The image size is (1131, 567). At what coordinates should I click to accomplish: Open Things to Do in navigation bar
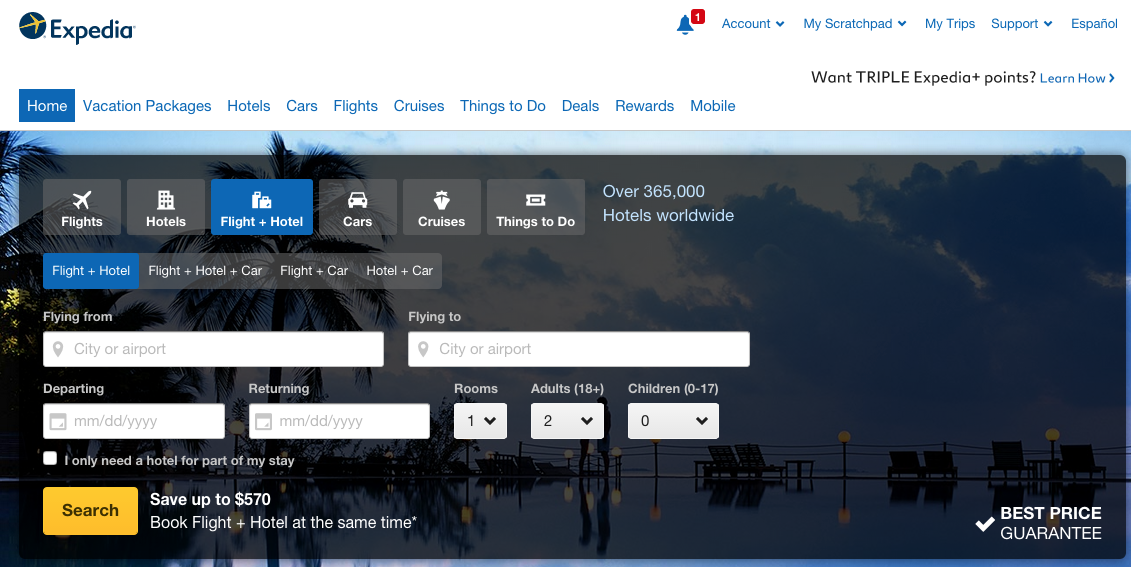[x=503, y=105]
